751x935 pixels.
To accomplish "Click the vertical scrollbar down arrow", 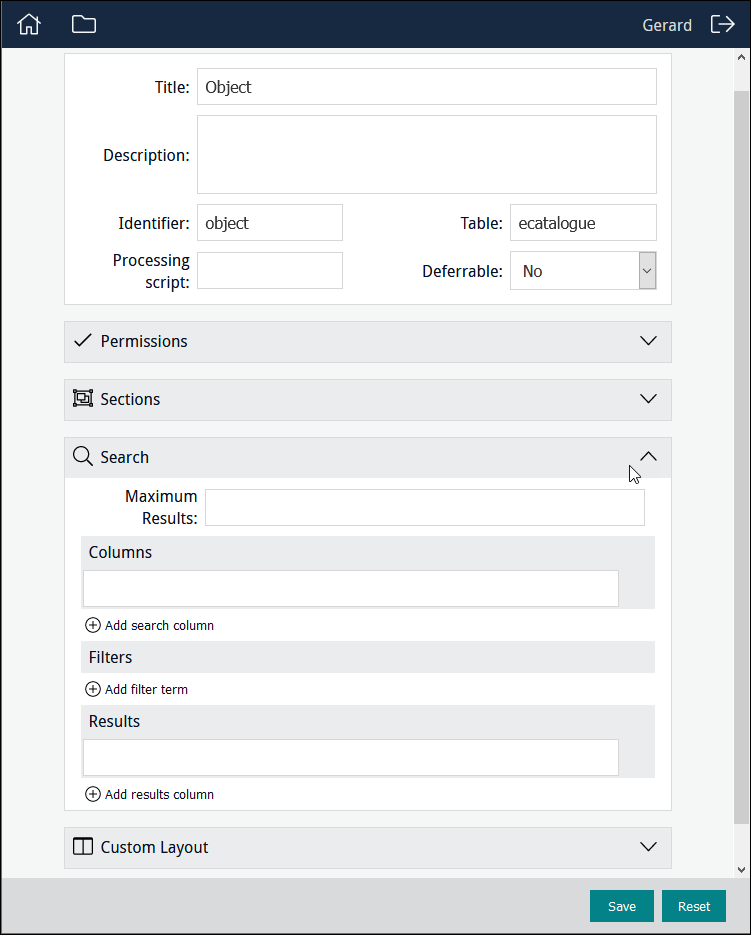I will point(741,870).
